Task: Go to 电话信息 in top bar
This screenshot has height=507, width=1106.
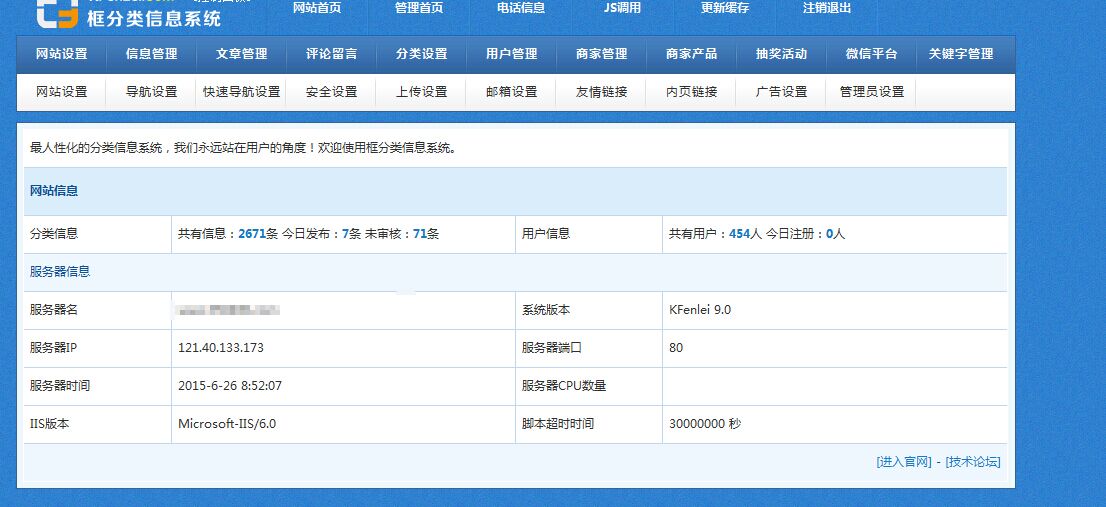Action: click(x=521, y=8)
